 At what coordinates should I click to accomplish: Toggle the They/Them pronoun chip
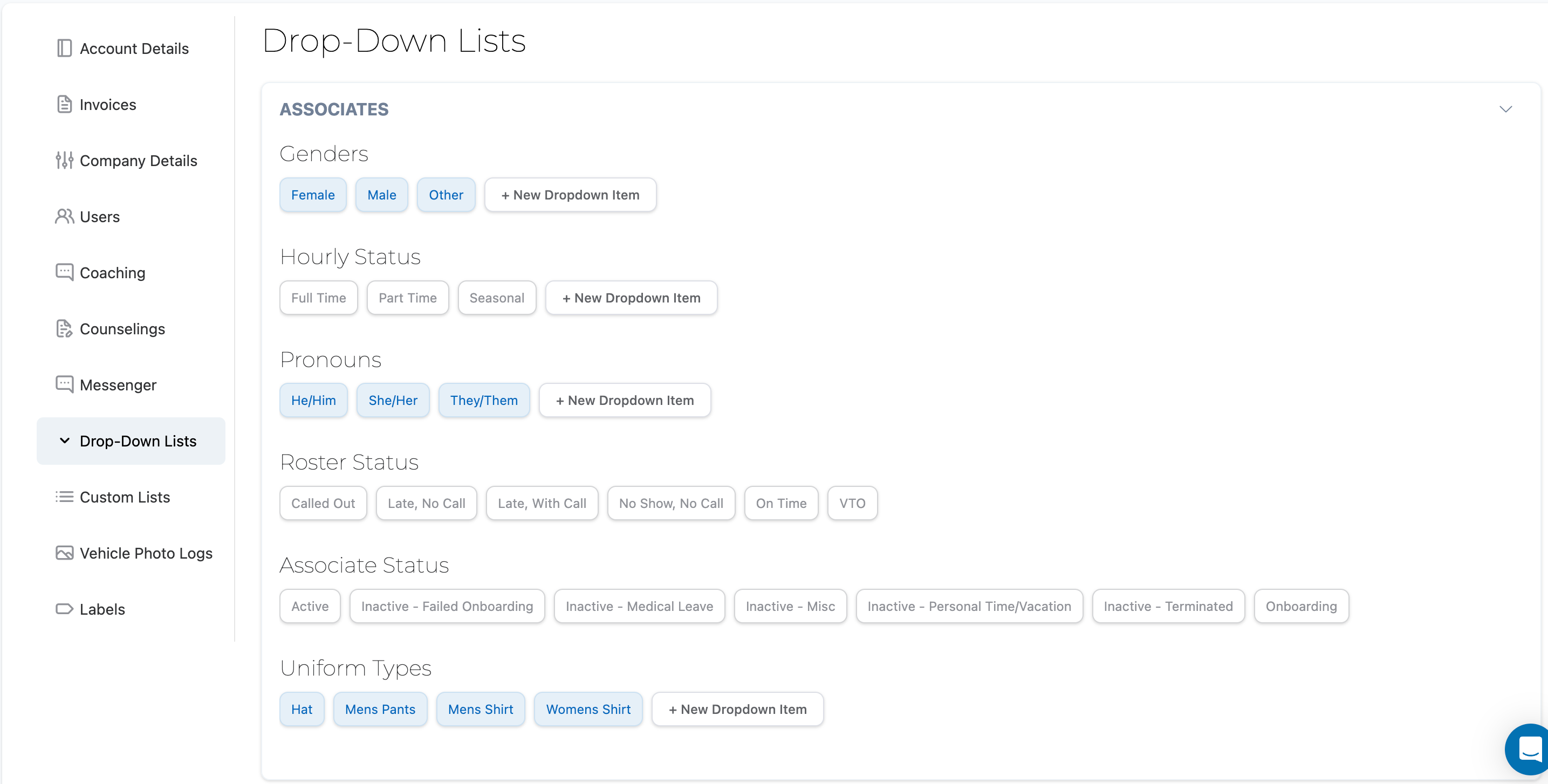(484, 400)
